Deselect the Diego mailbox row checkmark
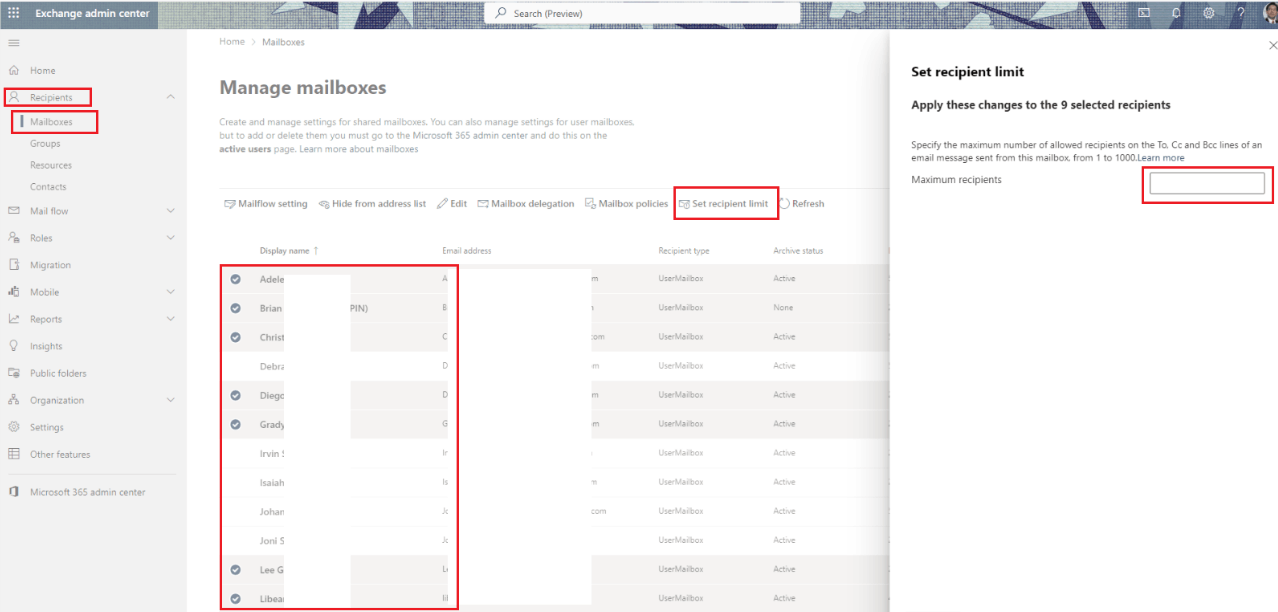 pos(236,395)
